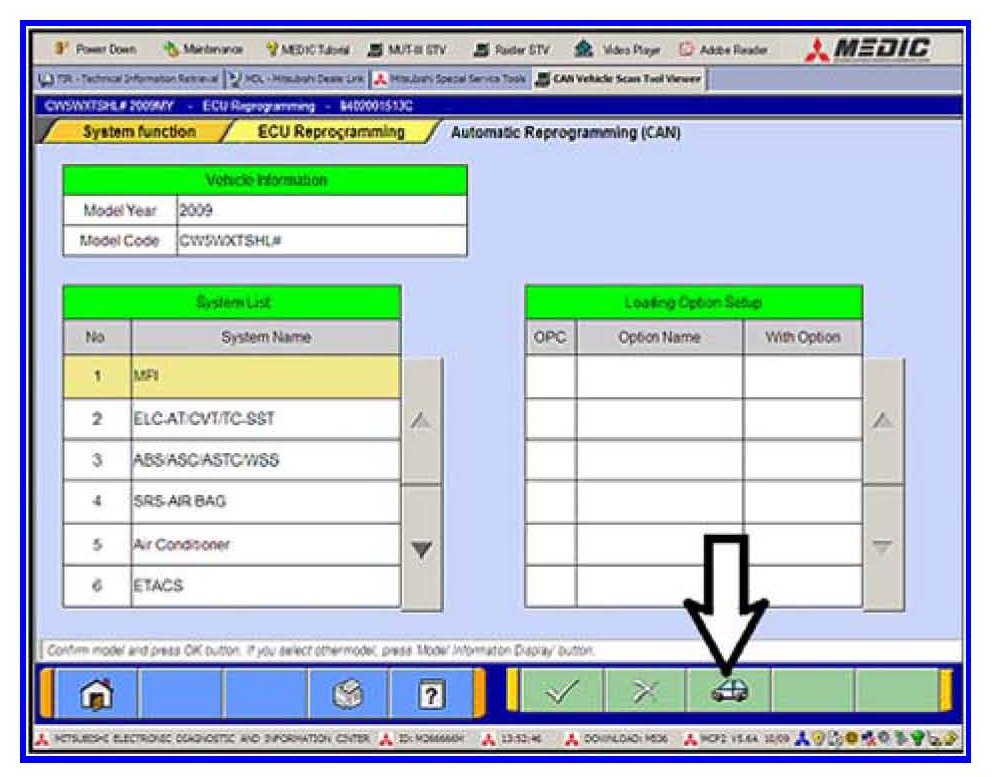Open Model Information Display car icon
Viewport: 993px width, 777px height.
coord(728,691)
